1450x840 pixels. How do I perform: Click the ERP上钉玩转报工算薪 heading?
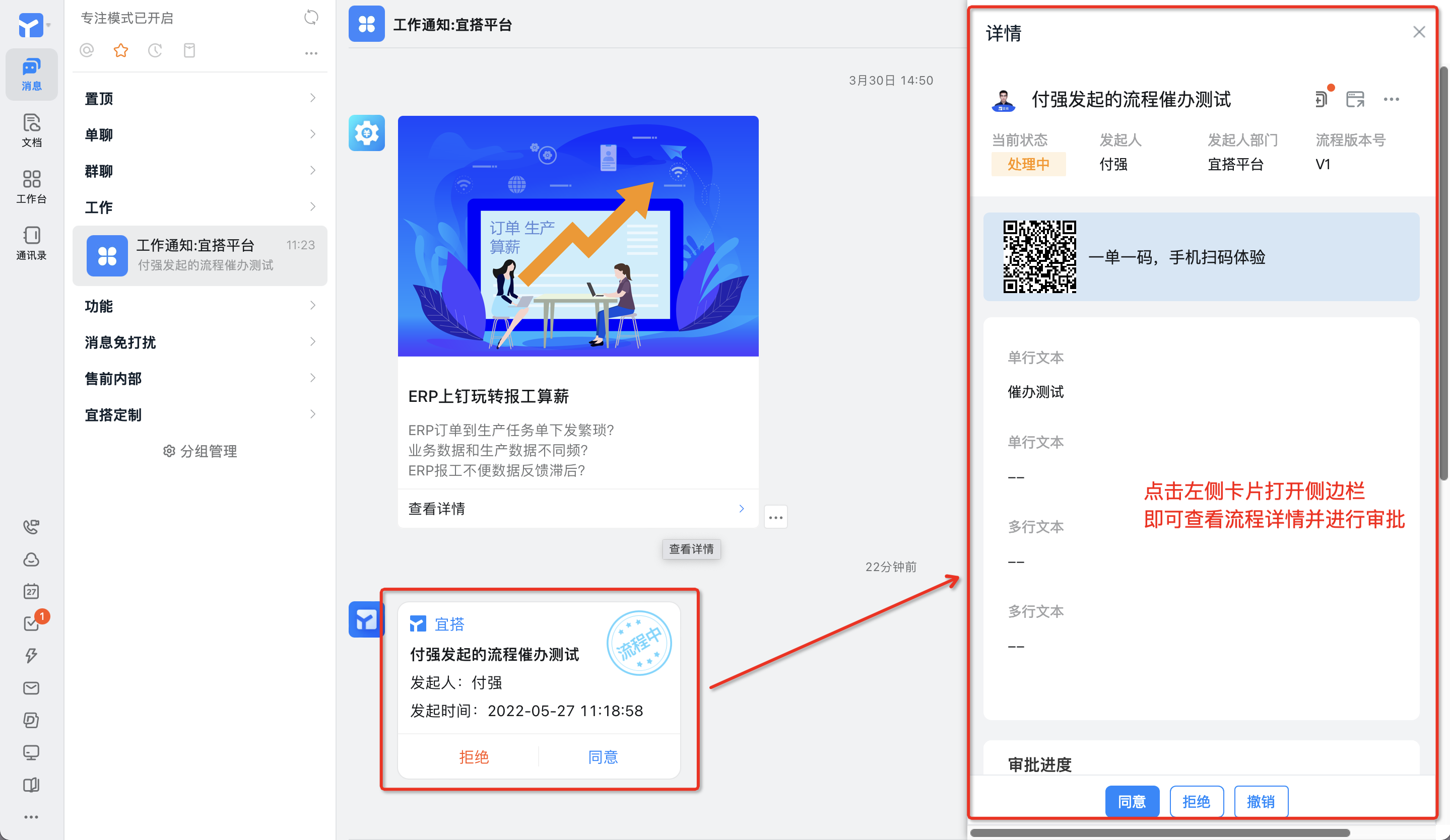488,396
